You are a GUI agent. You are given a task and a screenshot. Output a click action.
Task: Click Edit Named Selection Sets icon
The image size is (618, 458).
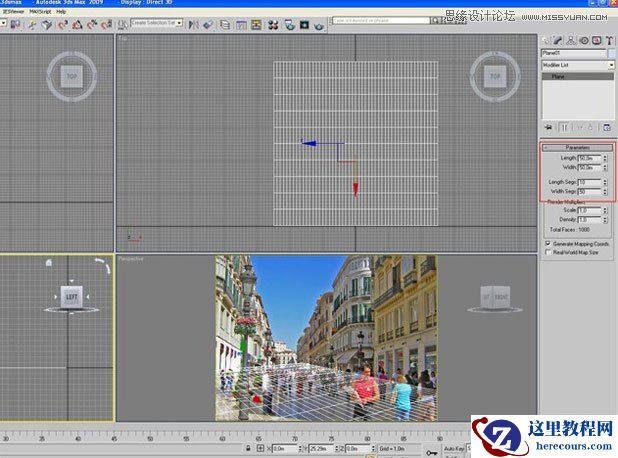tap(123, 25)
